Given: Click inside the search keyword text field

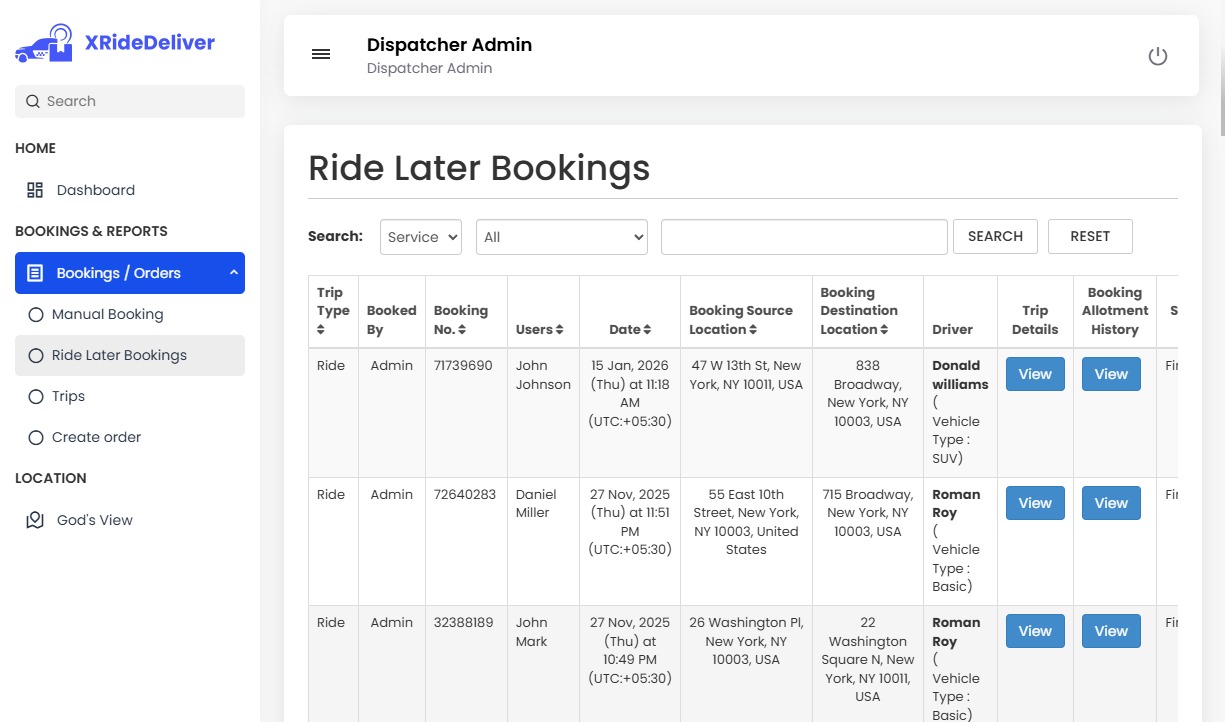Looking at the screenshot, I should (x=803, y=236).
